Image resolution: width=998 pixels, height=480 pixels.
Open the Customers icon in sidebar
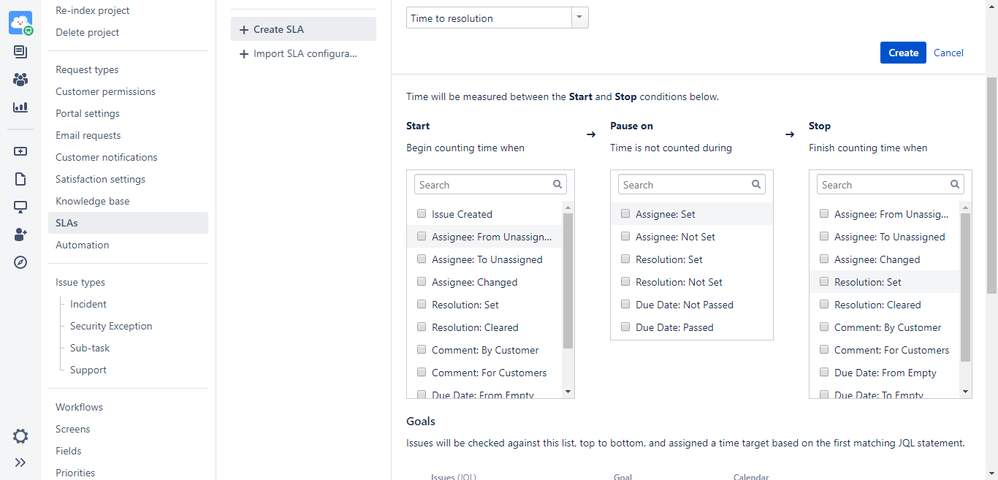point(20,80)
